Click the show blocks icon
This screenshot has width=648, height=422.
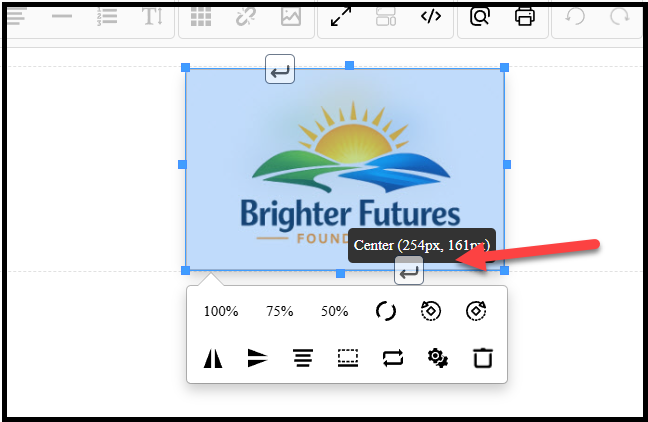pyautogui.click(x=386, y=17)
